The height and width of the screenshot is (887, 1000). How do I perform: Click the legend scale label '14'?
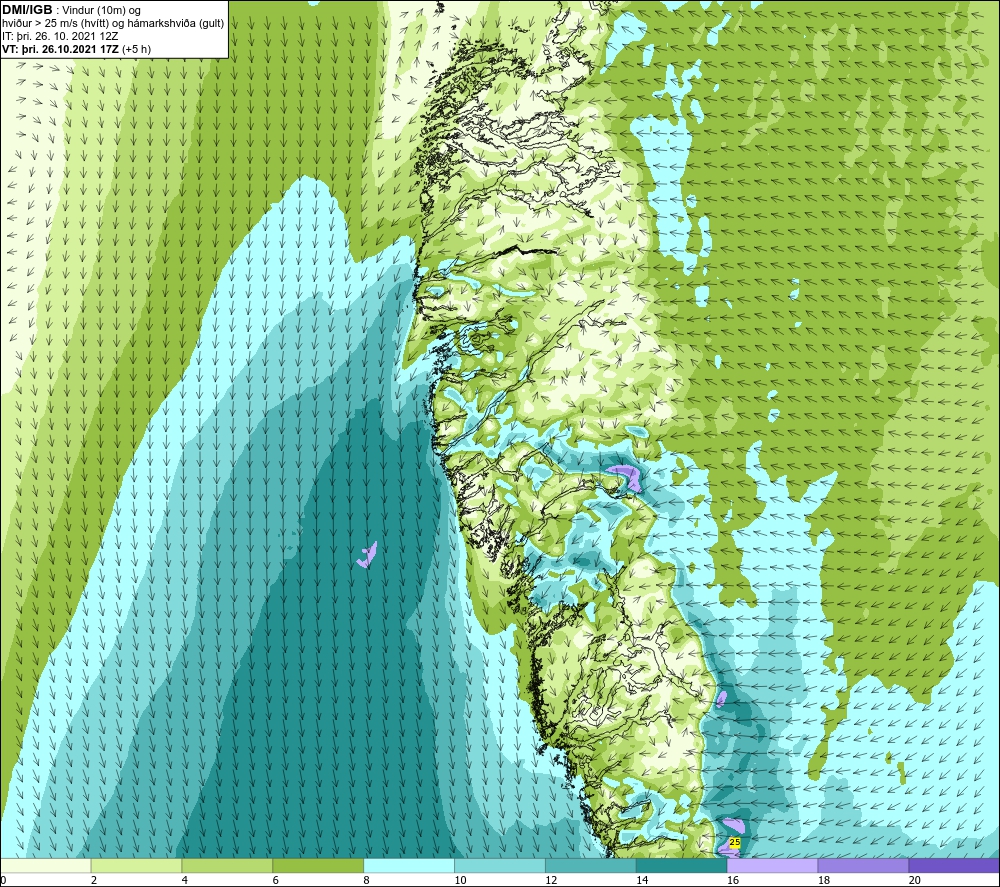click(642, 880)
